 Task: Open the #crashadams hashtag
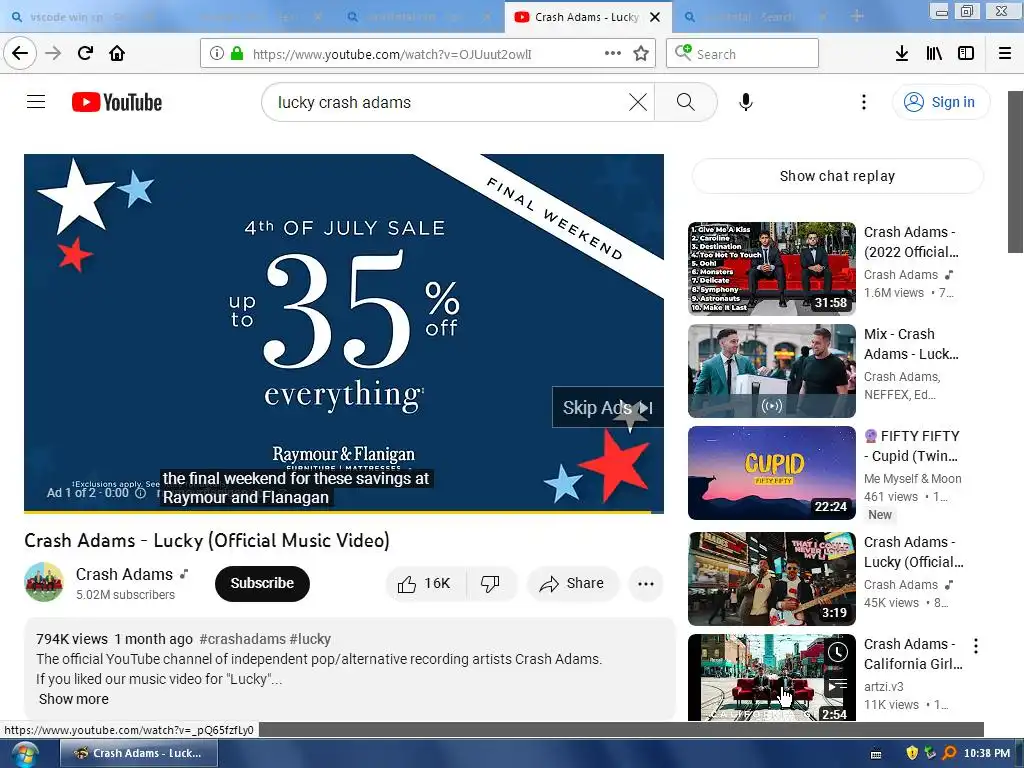tap(242, 639)
